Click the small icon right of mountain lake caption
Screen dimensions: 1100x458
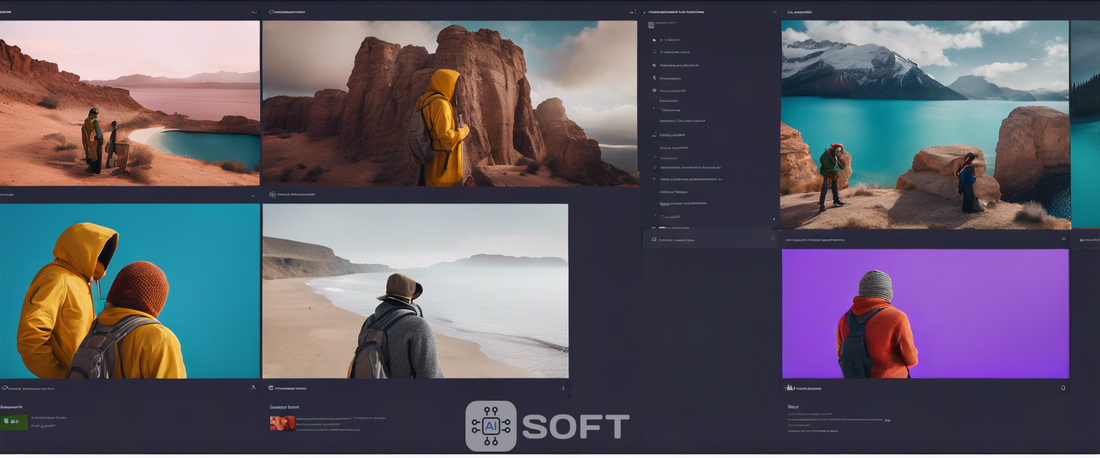click(x=1062, y=239)
